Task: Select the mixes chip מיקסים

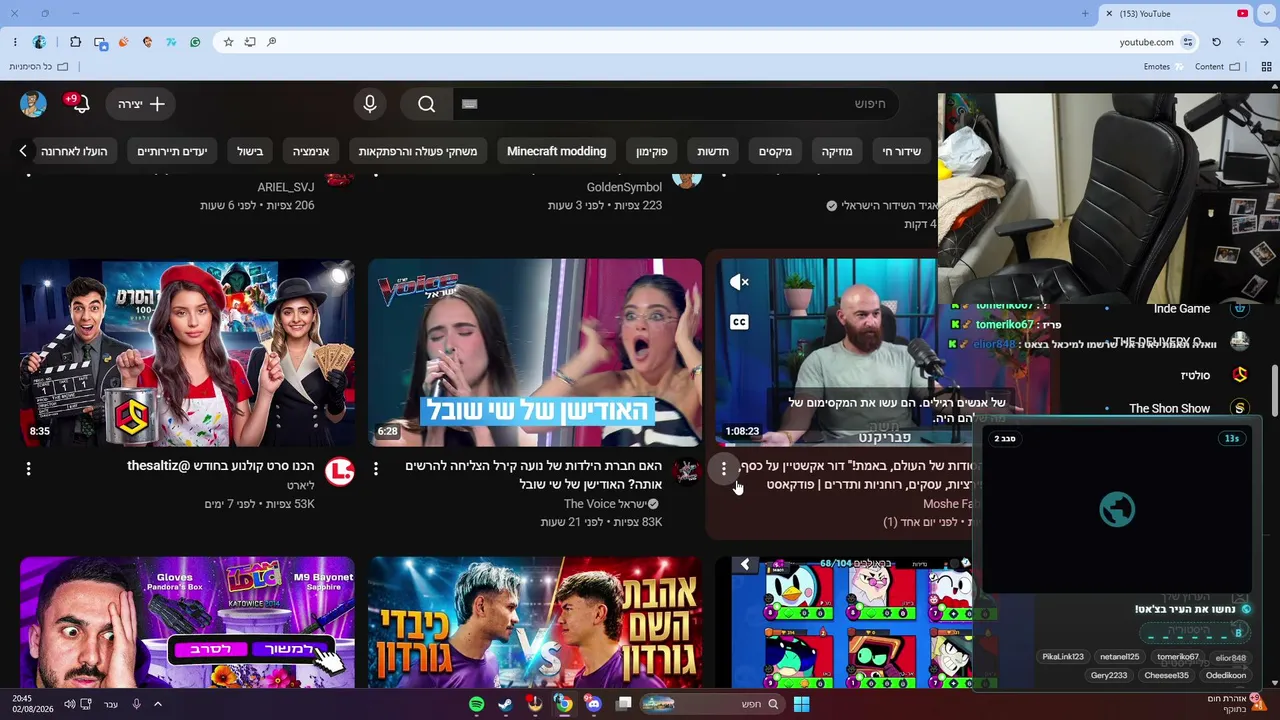Action: coord(775,152)
